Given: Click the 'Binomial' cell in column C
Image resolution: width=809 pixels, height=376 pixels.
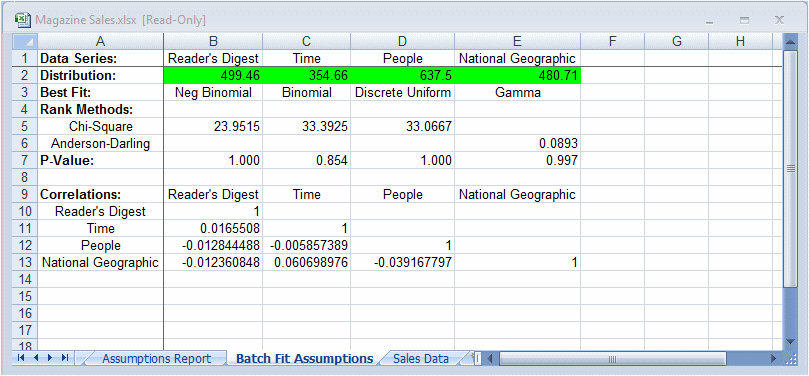Looking at the screenshot, I should [306, 93].
